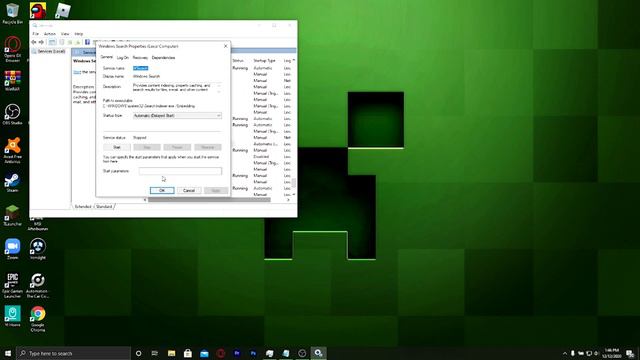This screenshot has width=640, height=360.
Task: Open Opera GX Browser desktop icon
Action: click(x=12, y=49)
